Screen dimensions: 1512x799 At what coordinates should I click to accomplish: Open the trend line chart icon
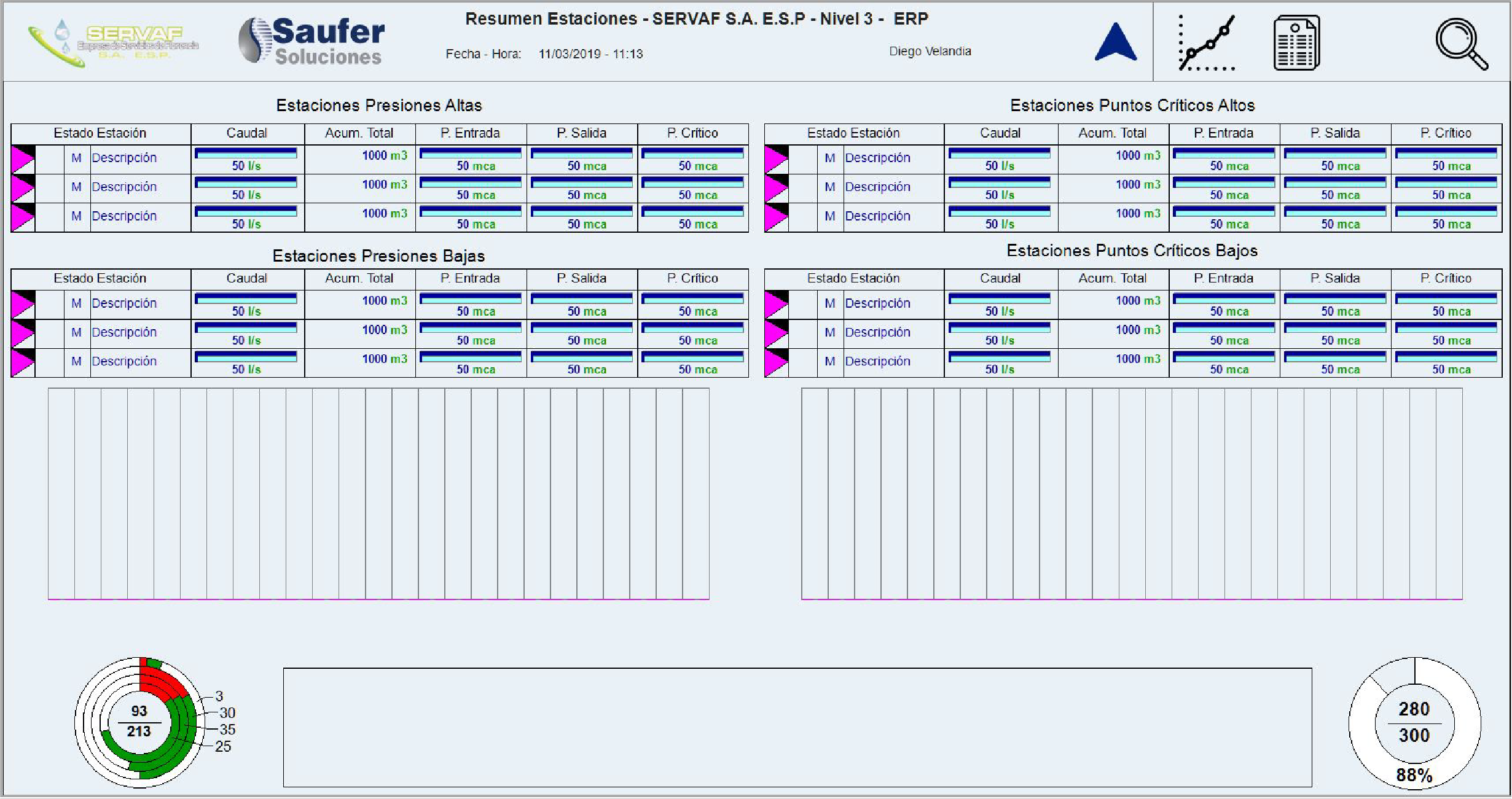point(1206,43)
